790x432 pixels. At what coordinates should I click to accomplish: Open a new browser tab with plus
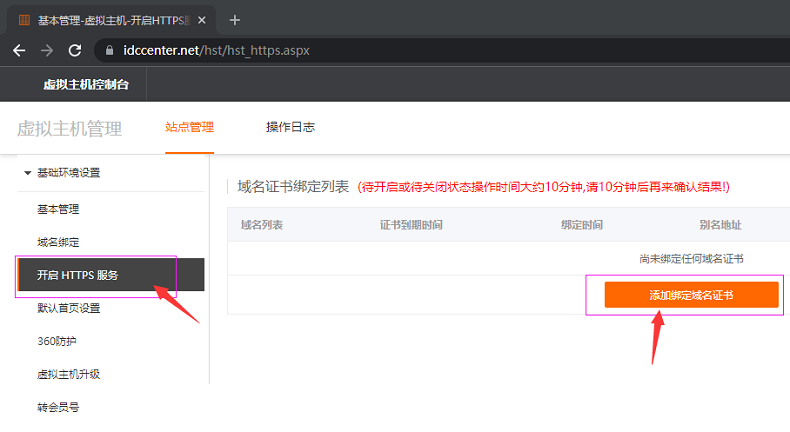tap(235, 19)
